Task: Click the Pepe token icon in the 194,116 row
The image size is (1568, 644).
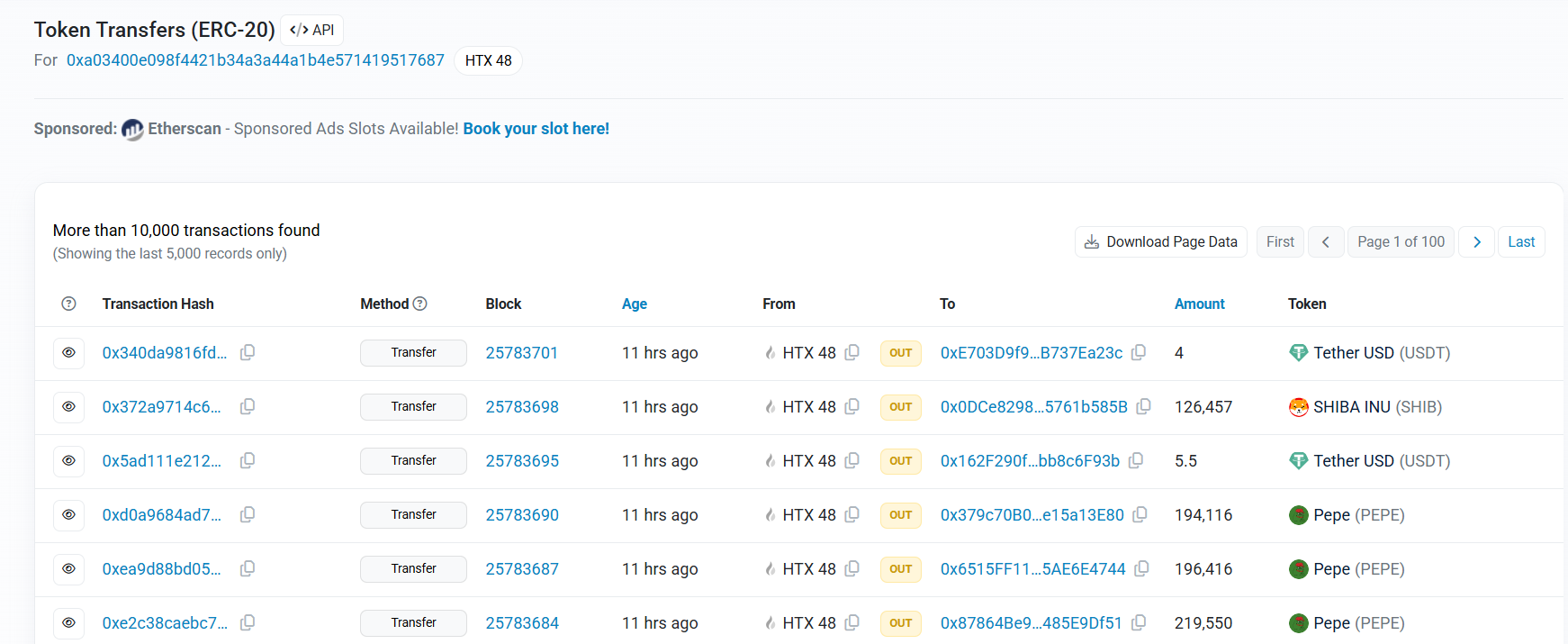Action: click(x=1298, y=515)
